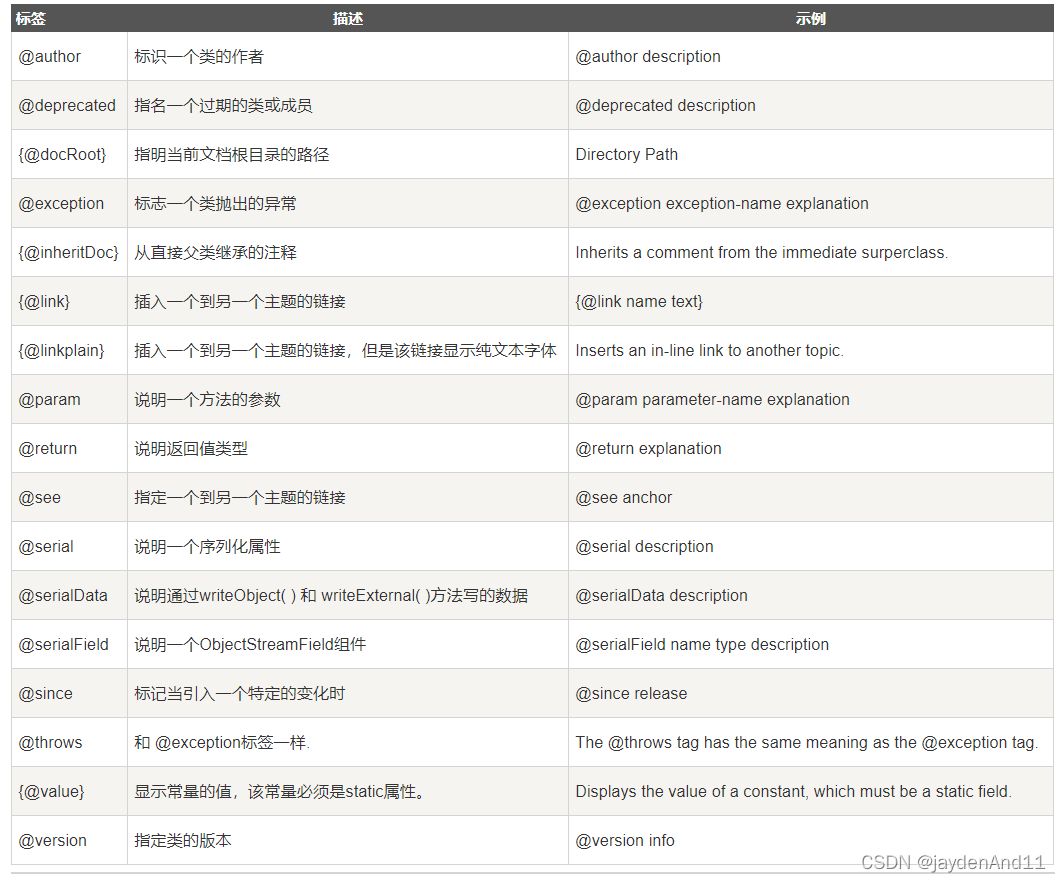Click description 指明当前文档根目录的路径

[231, 154]
